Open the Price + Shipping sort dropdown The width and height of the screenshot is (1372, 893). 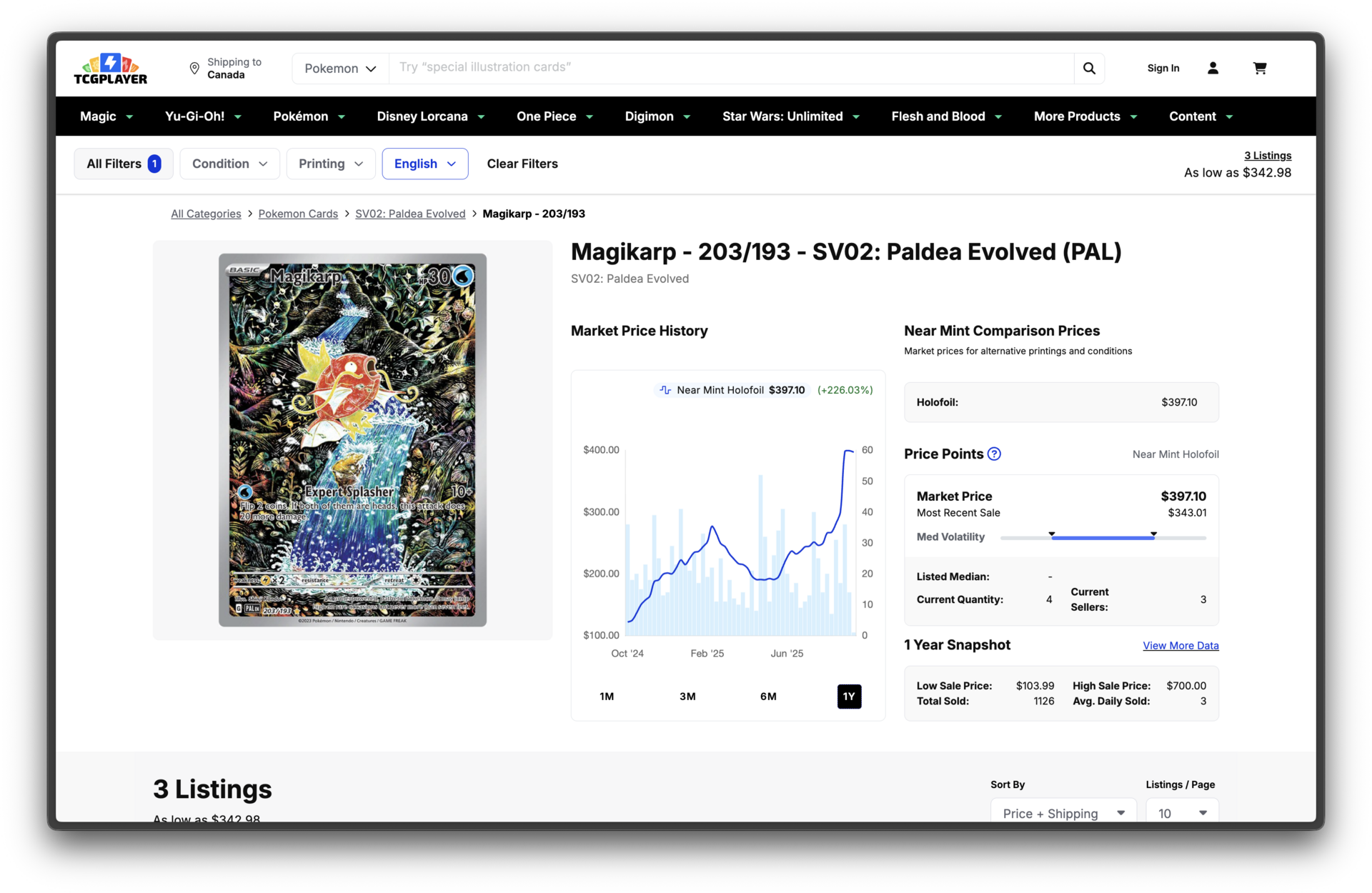pos(1063,813)
